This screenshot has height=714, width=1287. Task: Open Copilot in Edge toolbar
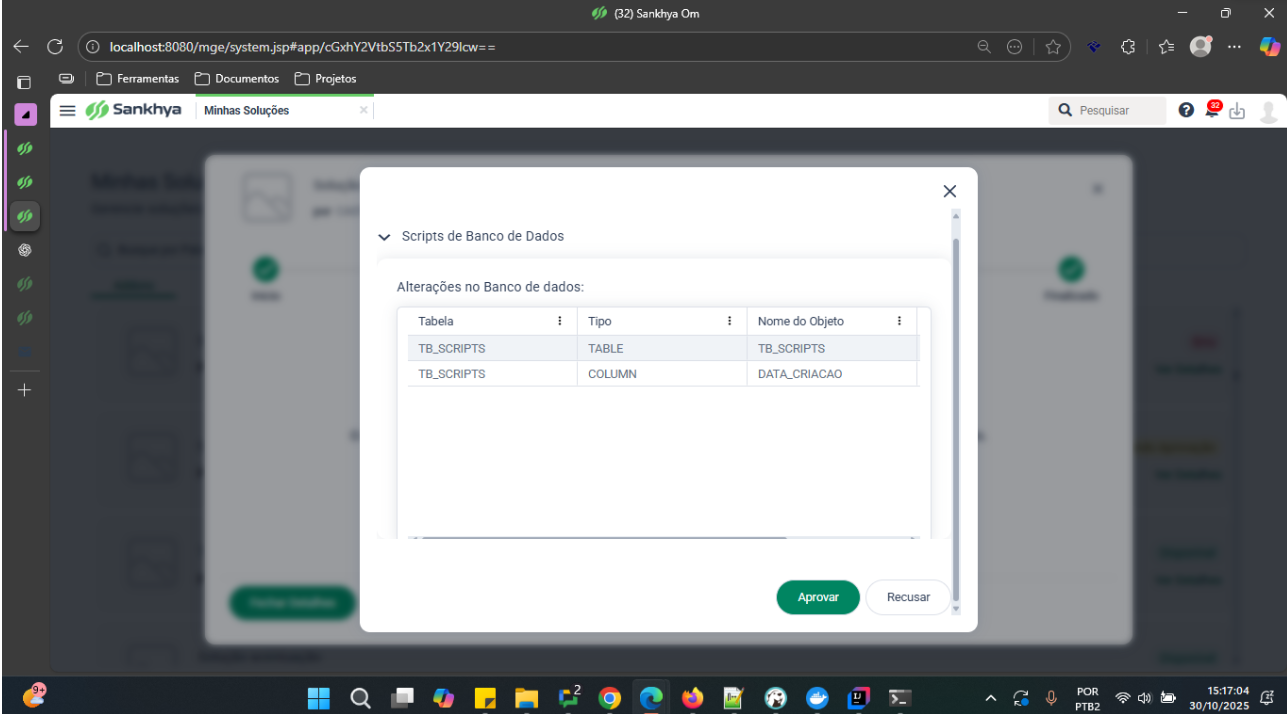click(1269, 46)
